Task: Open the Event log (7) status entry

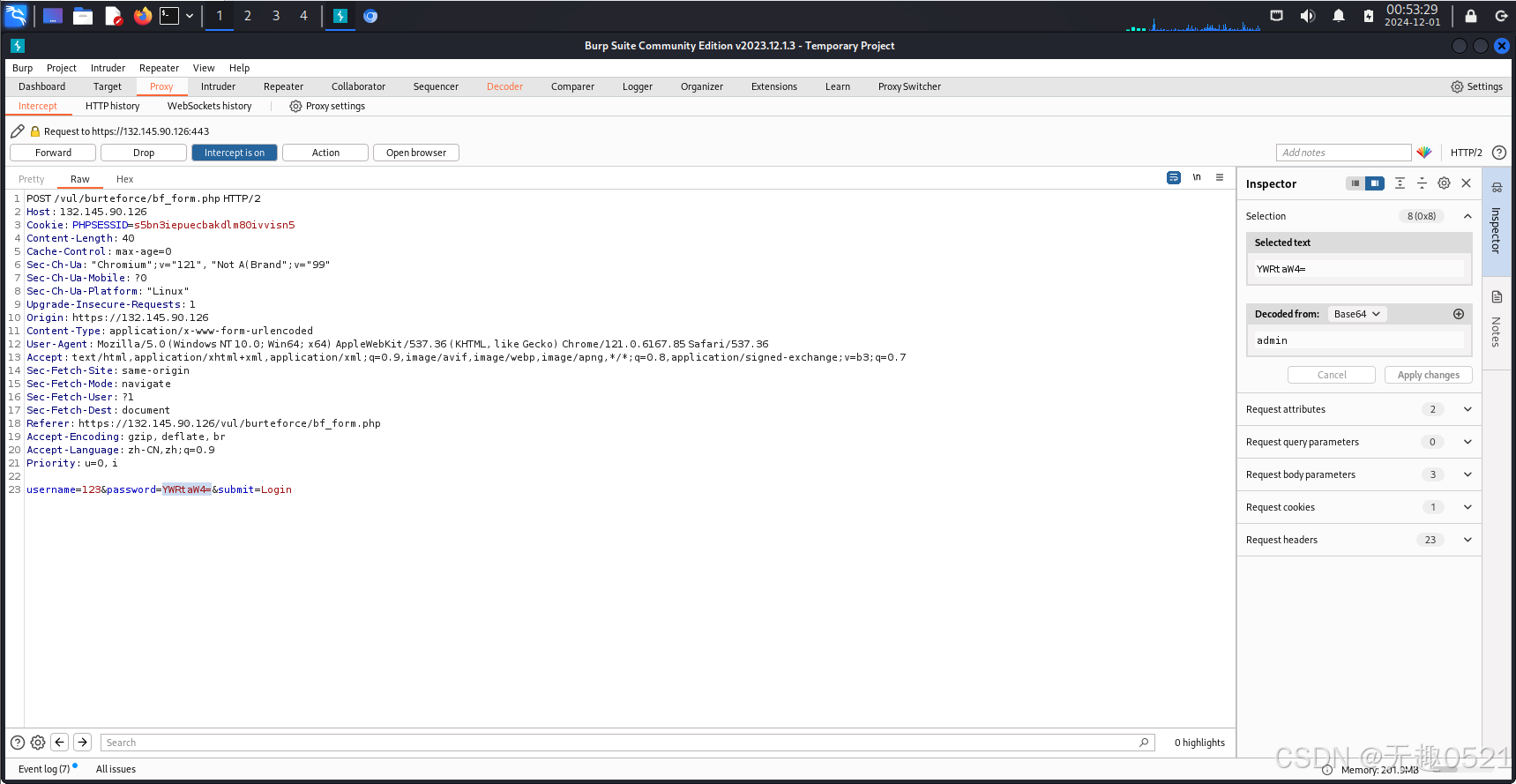Action: point(44,769)
